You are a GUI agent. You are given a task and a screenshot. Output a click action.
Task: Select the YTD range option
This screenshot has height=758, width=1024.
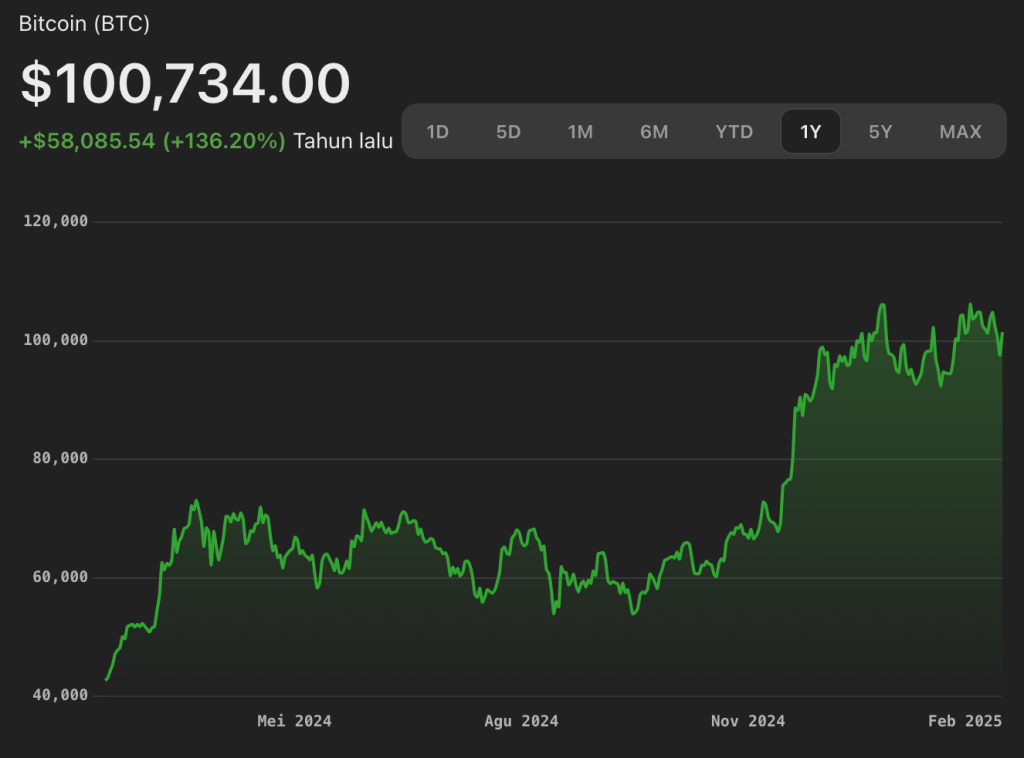click(x=734, y=132)
